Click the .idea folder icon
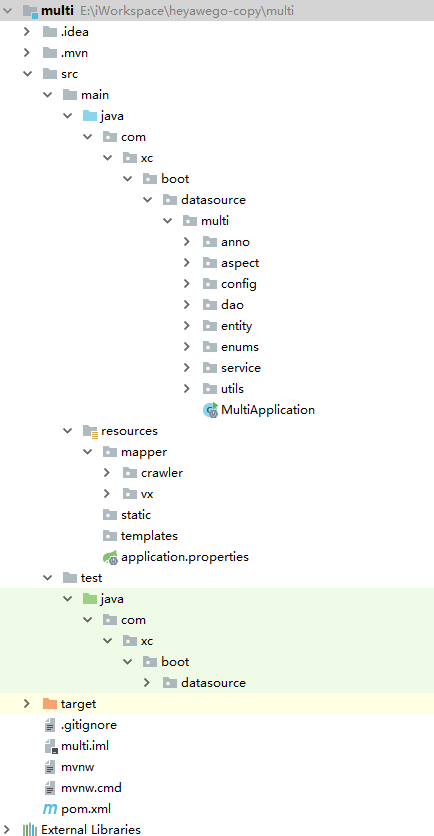The width and height of the screenshot is (434, 836). point(50,32)
